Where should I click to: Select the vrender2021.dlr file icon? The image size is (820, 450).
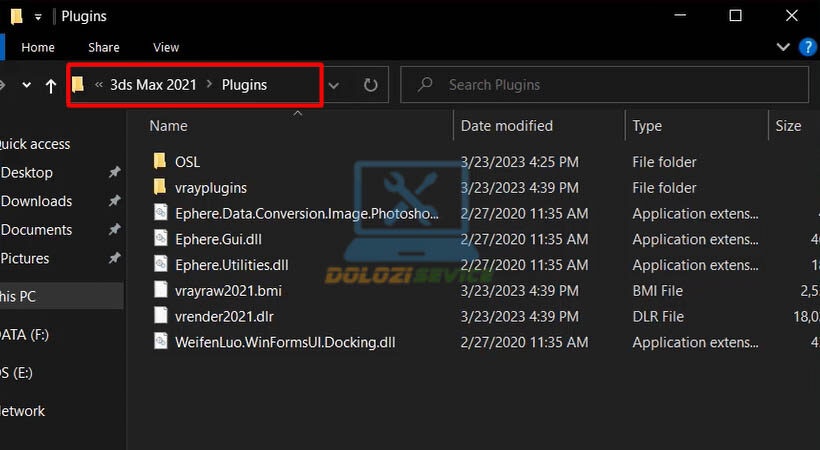[x=161, y=316]
